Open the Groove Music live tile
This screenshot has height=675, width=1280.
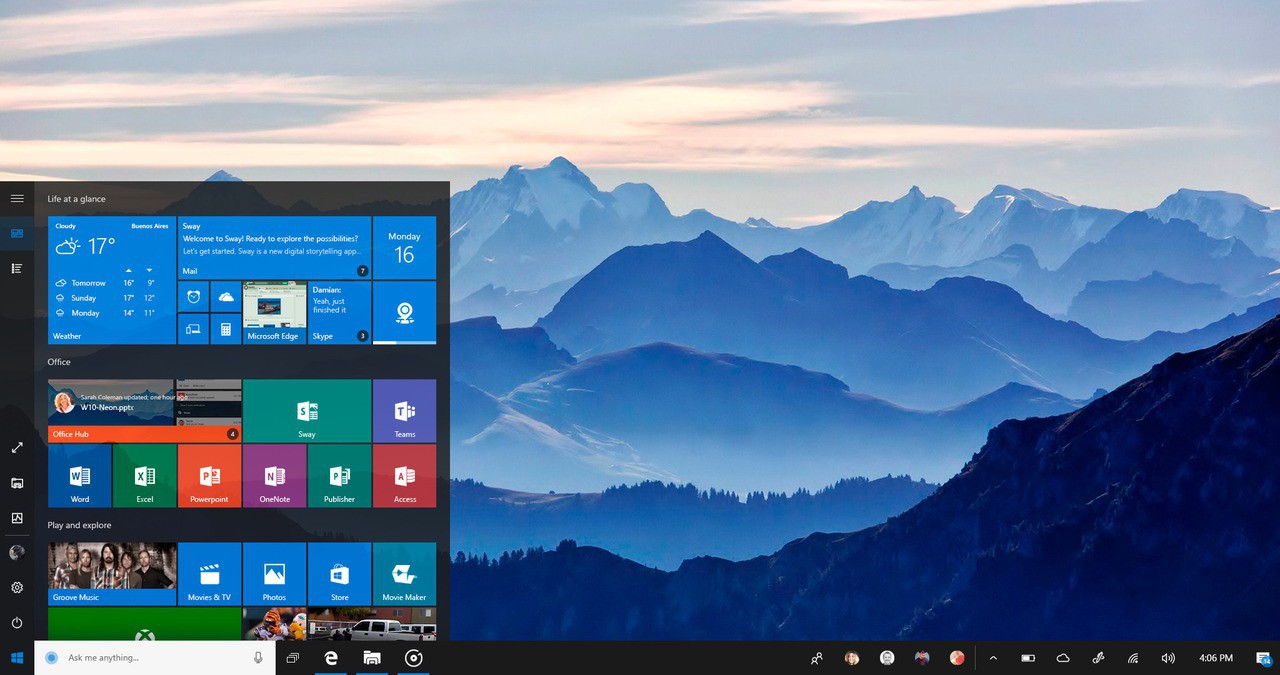(x=112, y=574)
